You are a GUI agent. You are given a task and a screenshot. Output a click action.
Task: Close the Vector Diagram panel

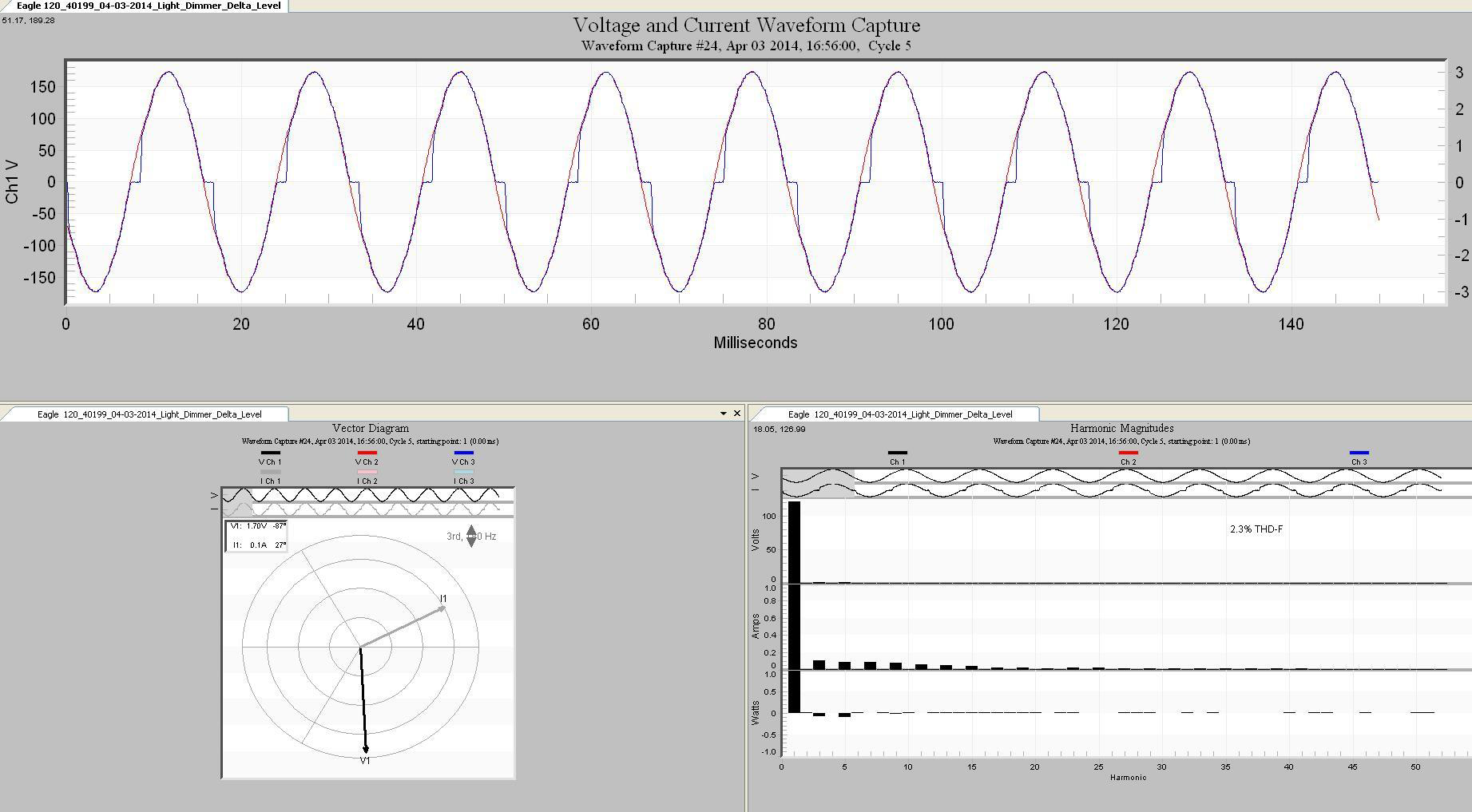(x=737, y=414)
